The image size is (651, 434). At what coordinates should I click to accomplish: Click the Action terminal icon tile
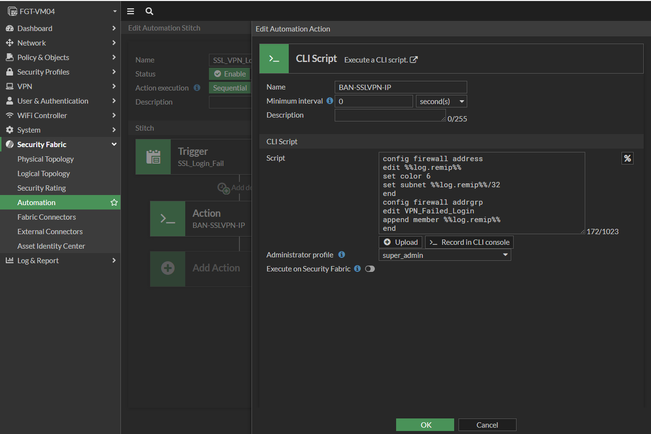point(168,218)
